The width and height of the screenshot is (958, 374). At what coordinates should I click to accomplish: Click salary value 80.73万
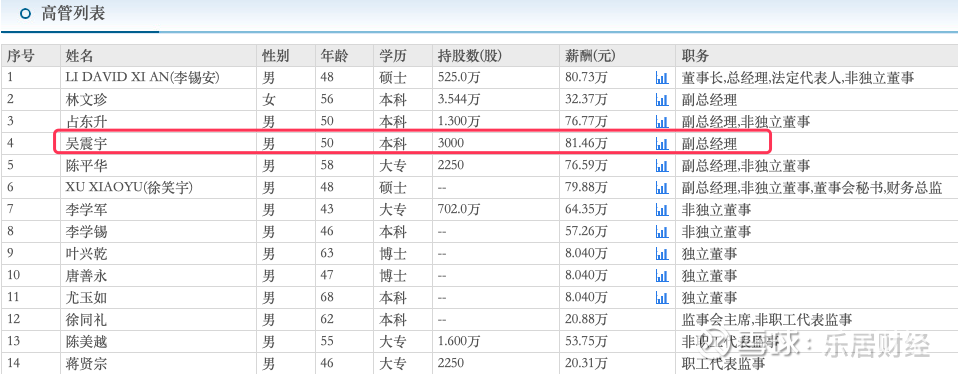(587, 78)
